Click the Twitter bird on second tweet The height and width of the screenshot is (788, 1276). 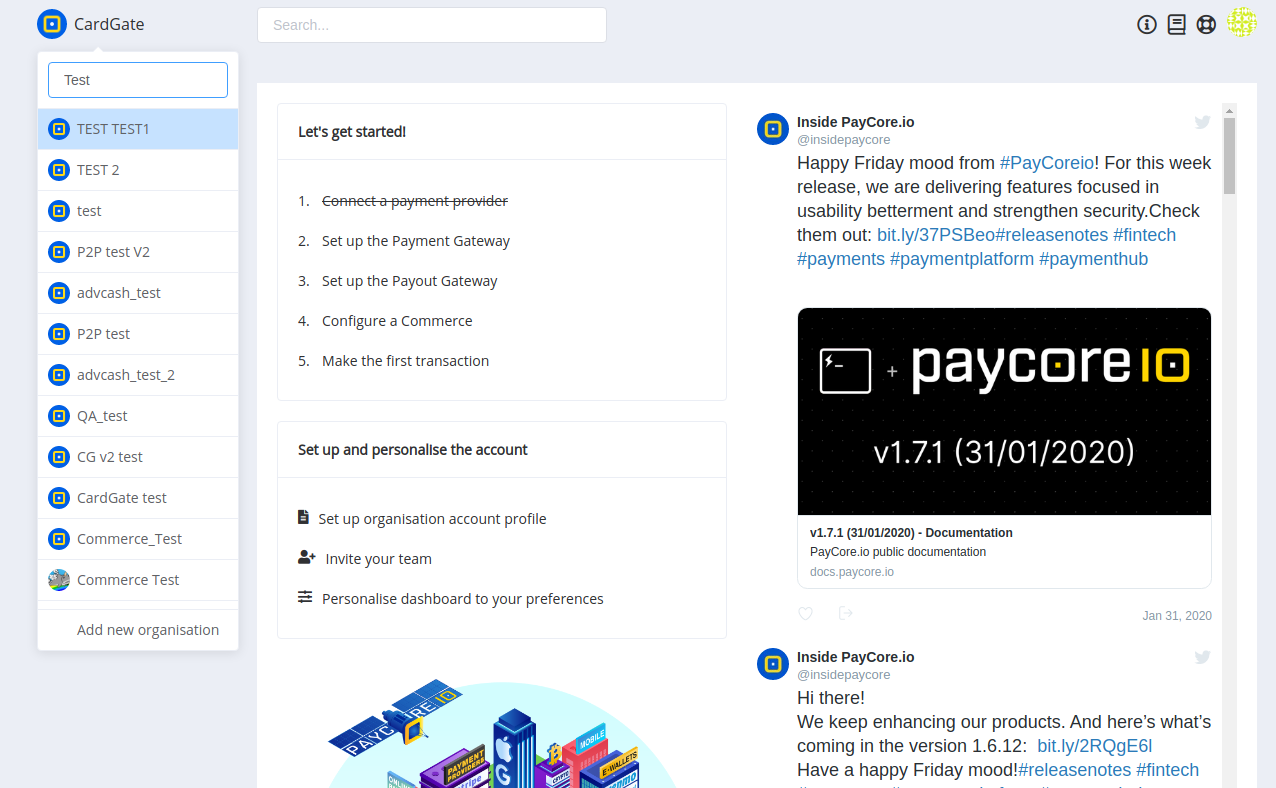(1203, 657)
